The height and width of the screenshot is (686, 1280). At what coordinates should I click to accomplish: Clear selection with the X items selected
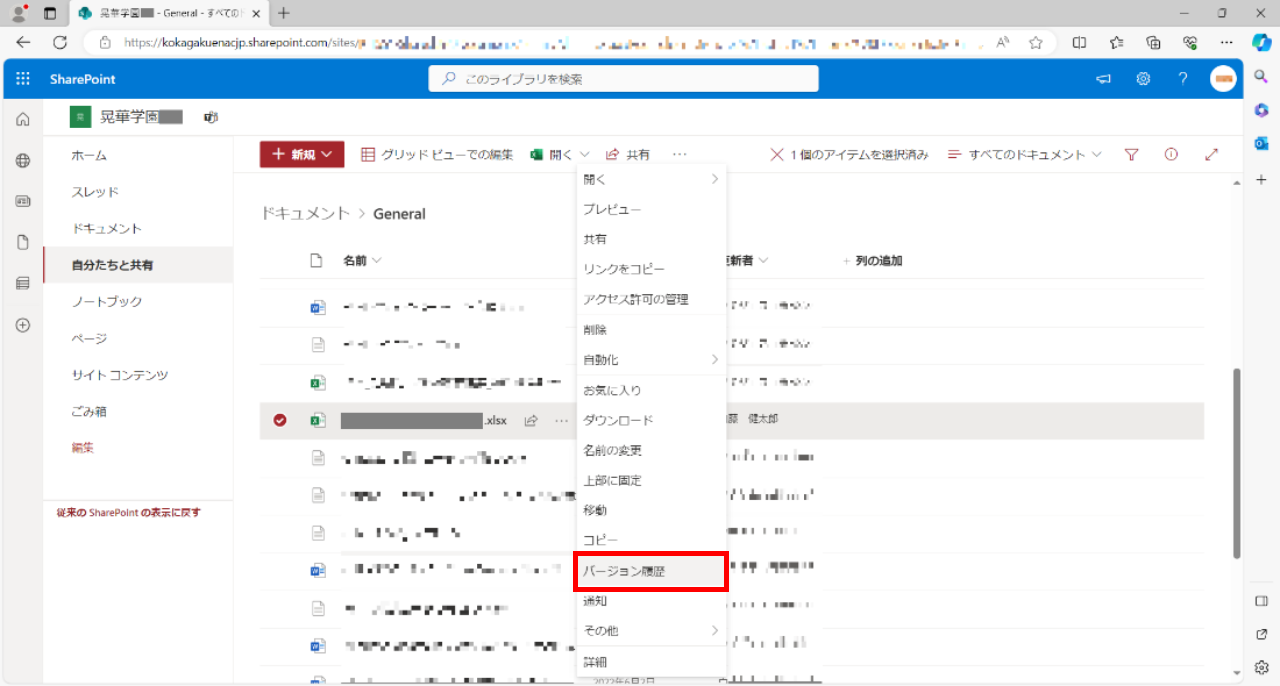777,155
